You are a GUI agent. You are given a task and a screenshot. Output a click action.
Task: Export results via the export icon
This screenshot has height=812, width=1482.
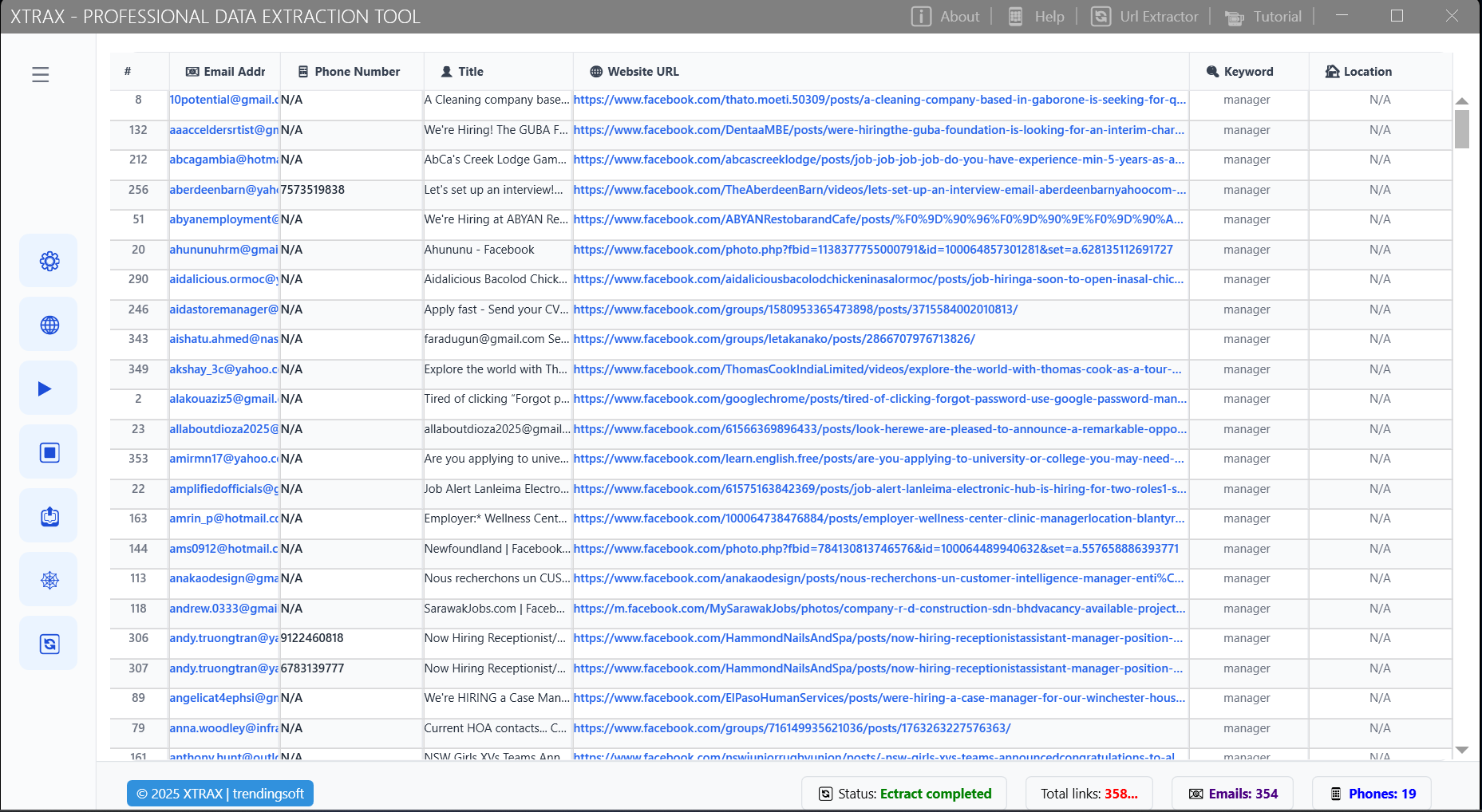(49, 515)
